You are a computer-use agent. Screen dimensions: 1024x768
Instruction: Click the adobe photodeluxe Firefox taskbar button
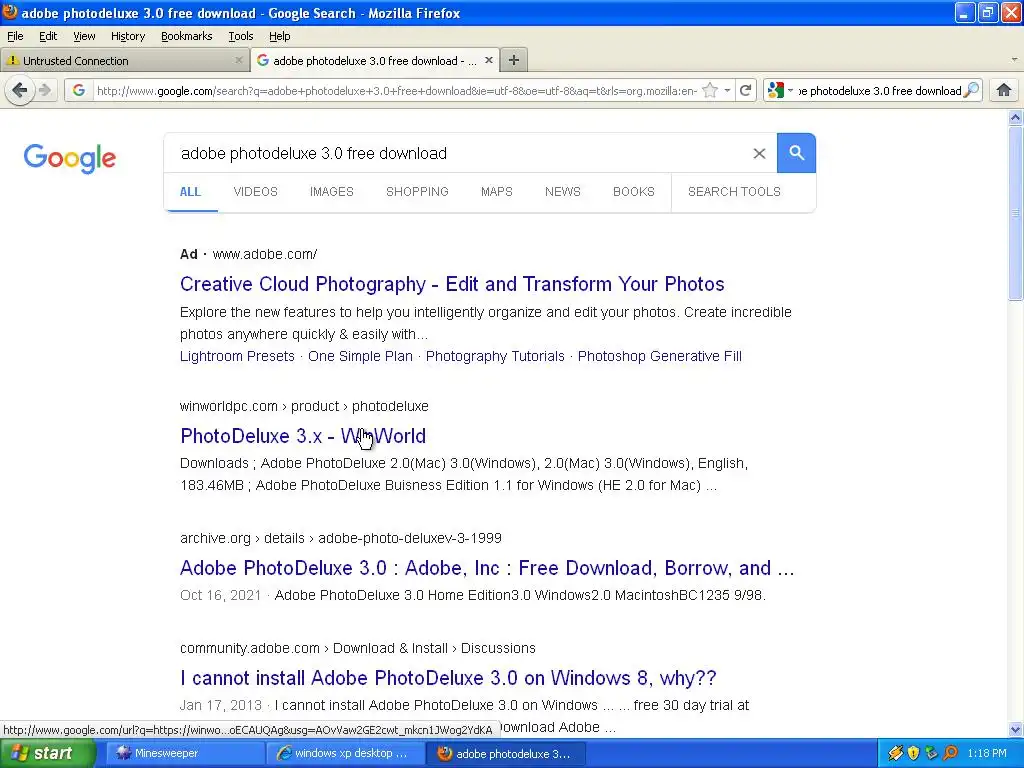tap(505, 753)
